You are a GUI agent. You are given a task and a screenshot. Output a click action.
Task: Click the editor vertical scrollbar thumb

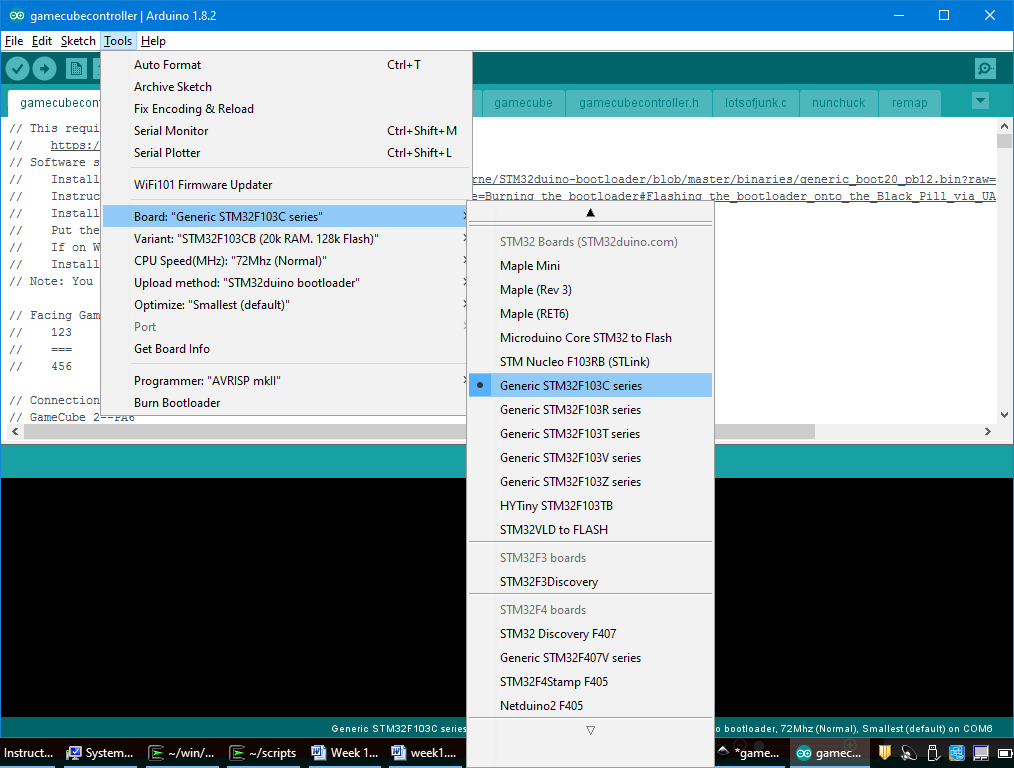click(1004, 140)
